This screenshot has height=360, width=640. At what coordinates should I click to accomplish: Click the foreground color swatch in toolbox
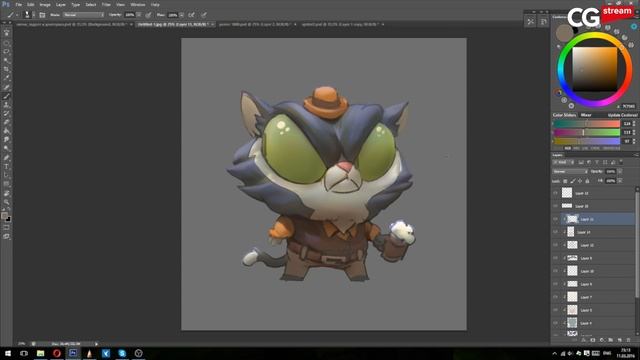tap(4, 215)
